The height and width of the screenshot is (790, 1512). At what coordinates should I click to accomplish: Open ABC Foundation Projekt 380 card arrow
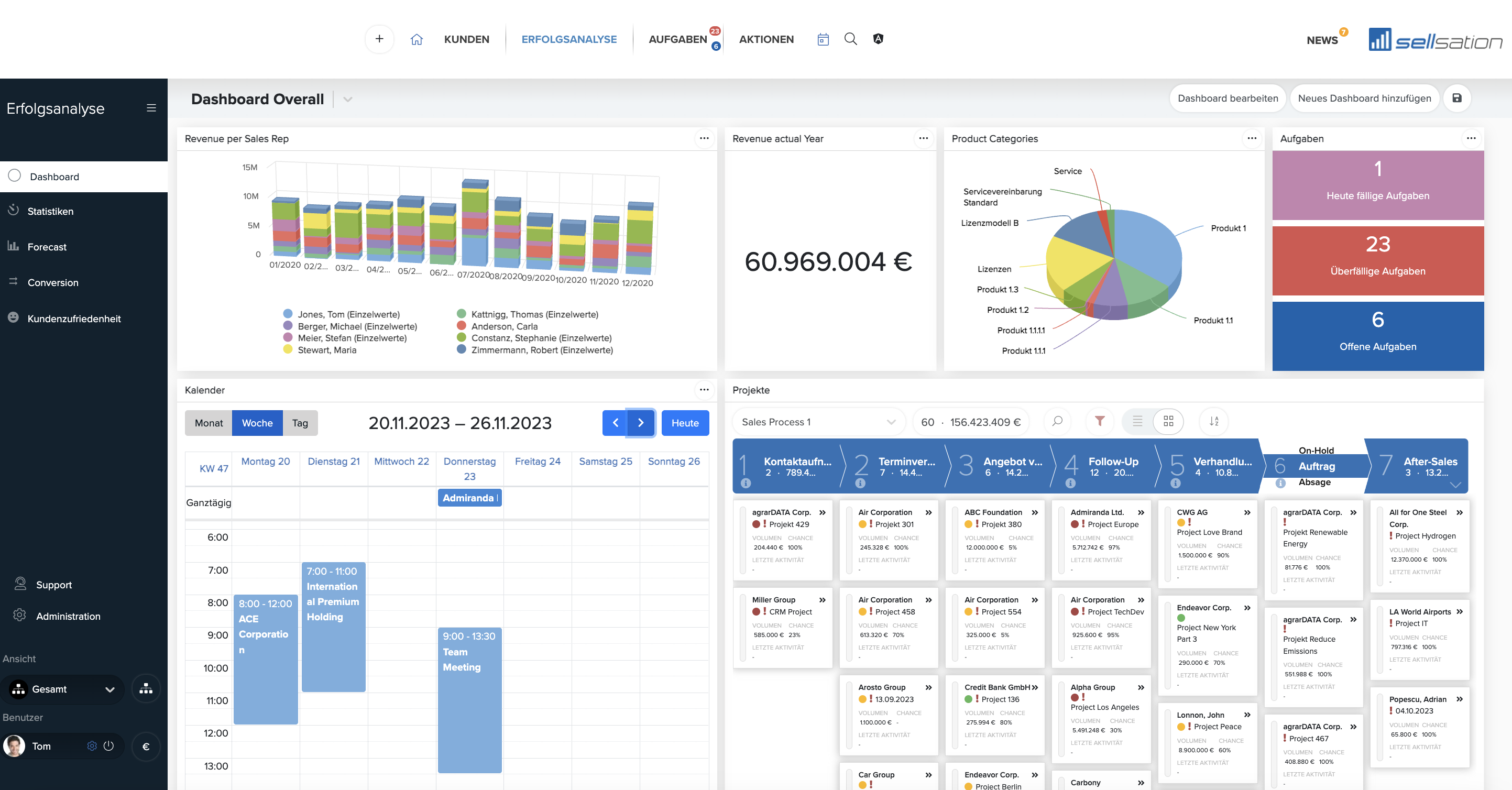click(x=1035, y=512)
